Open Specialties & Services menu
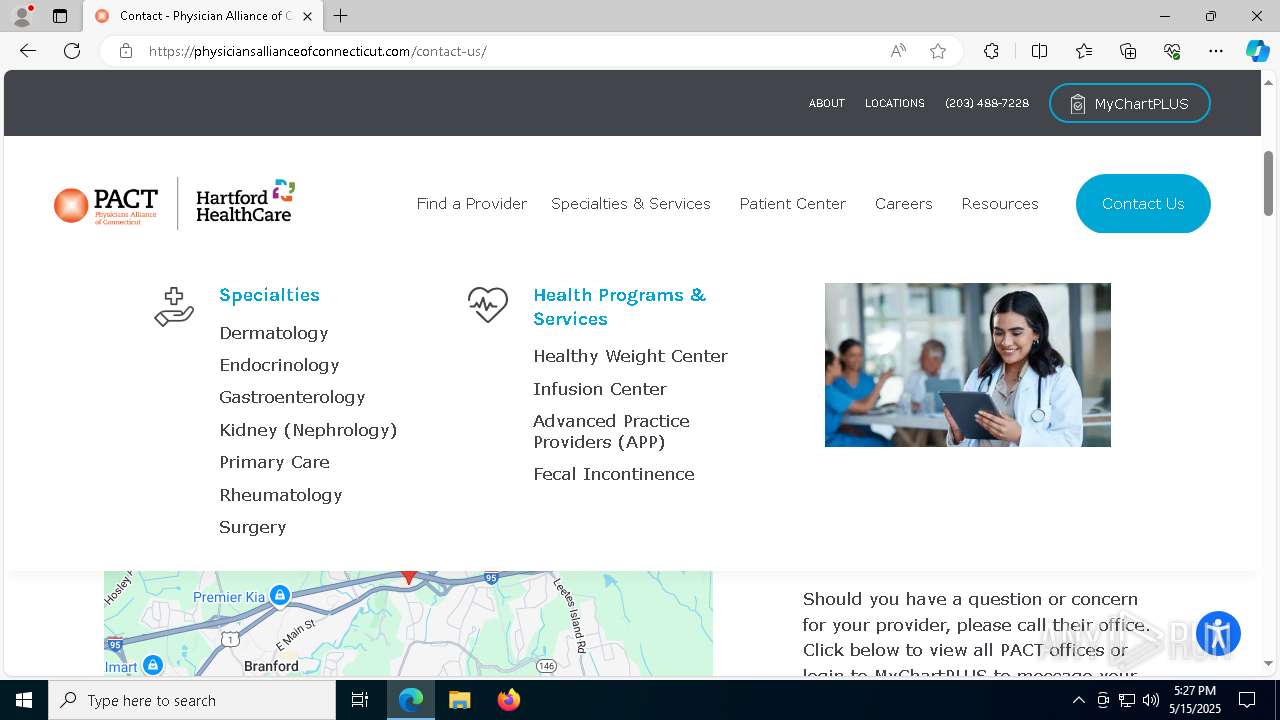Image resolution: width=1280 pixels, height=720 pixels. coord(631,204)
